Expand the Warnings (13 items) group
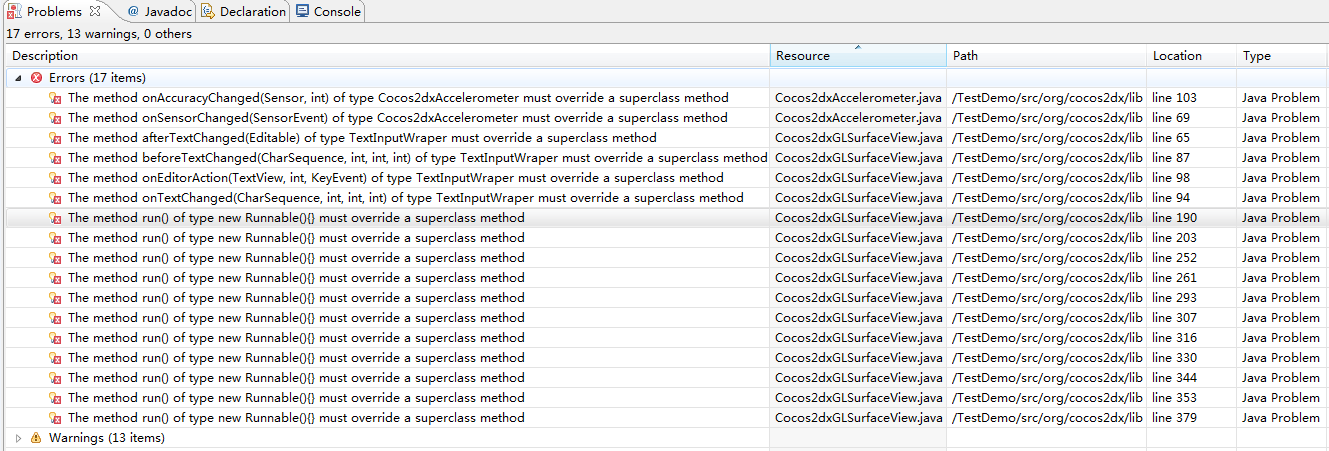The width and height of the screenshot is (1329, 451). 19,438
